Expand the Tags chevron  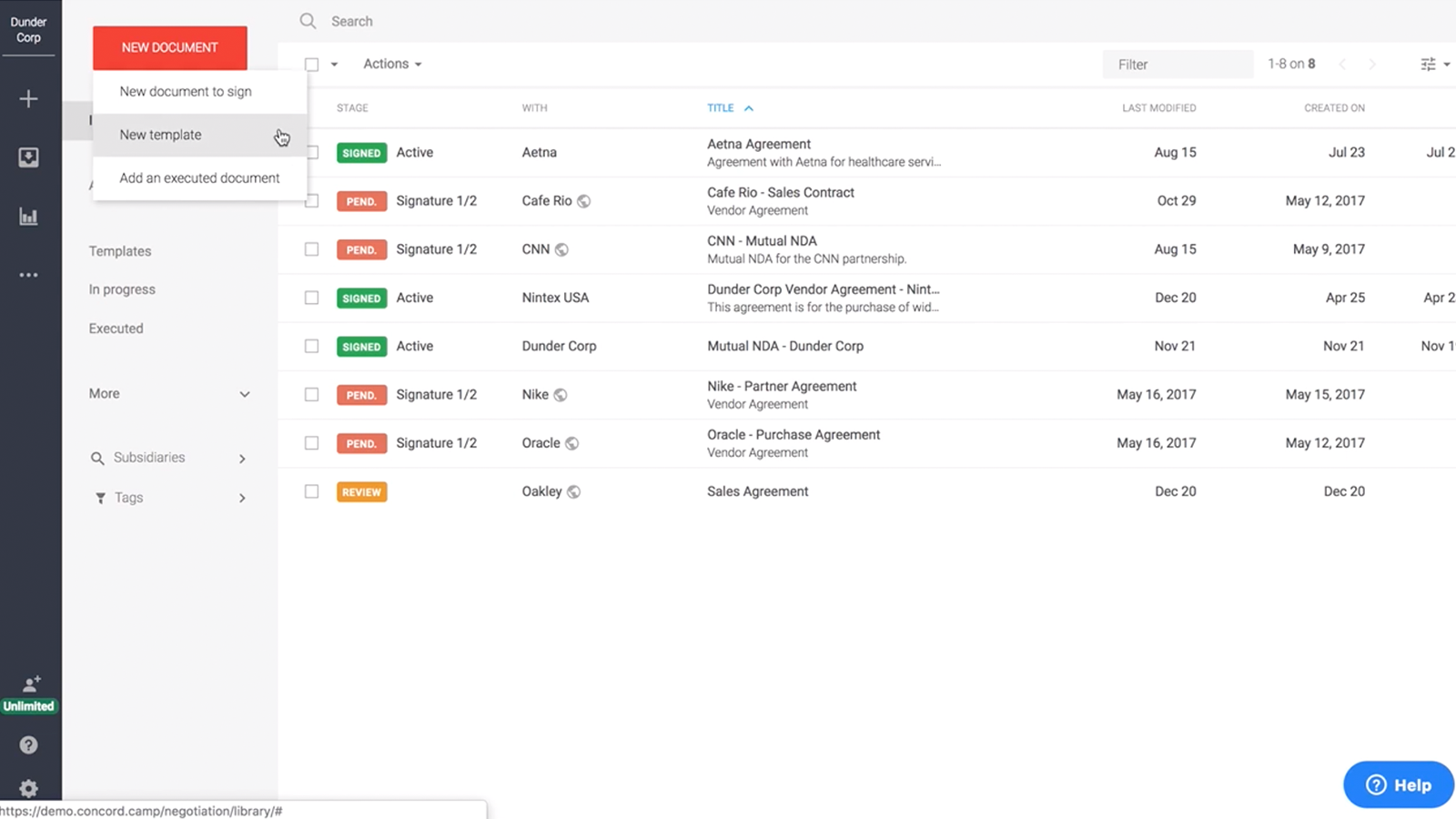pyautogui.click(x=242, y=498)
